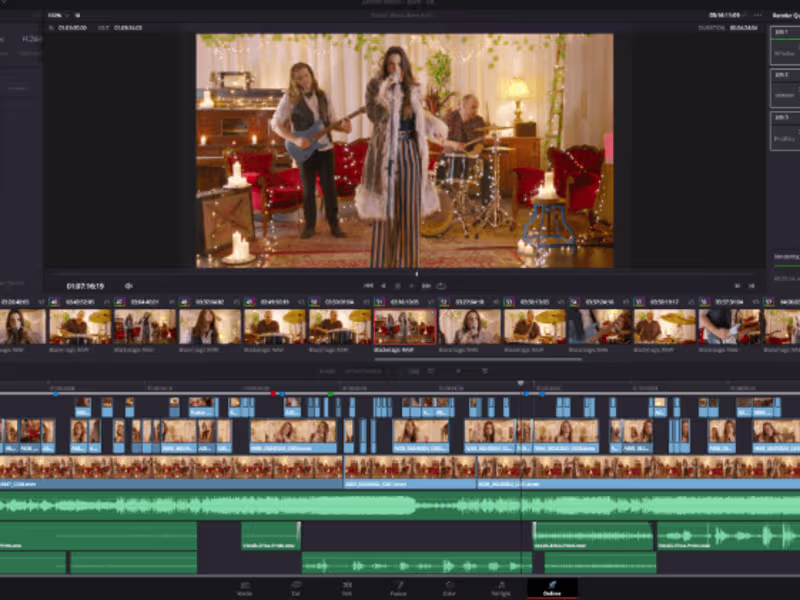Click the mute audio icon beside the timecode
This screenshot has width=800, height=600.
tap(128, 285)
